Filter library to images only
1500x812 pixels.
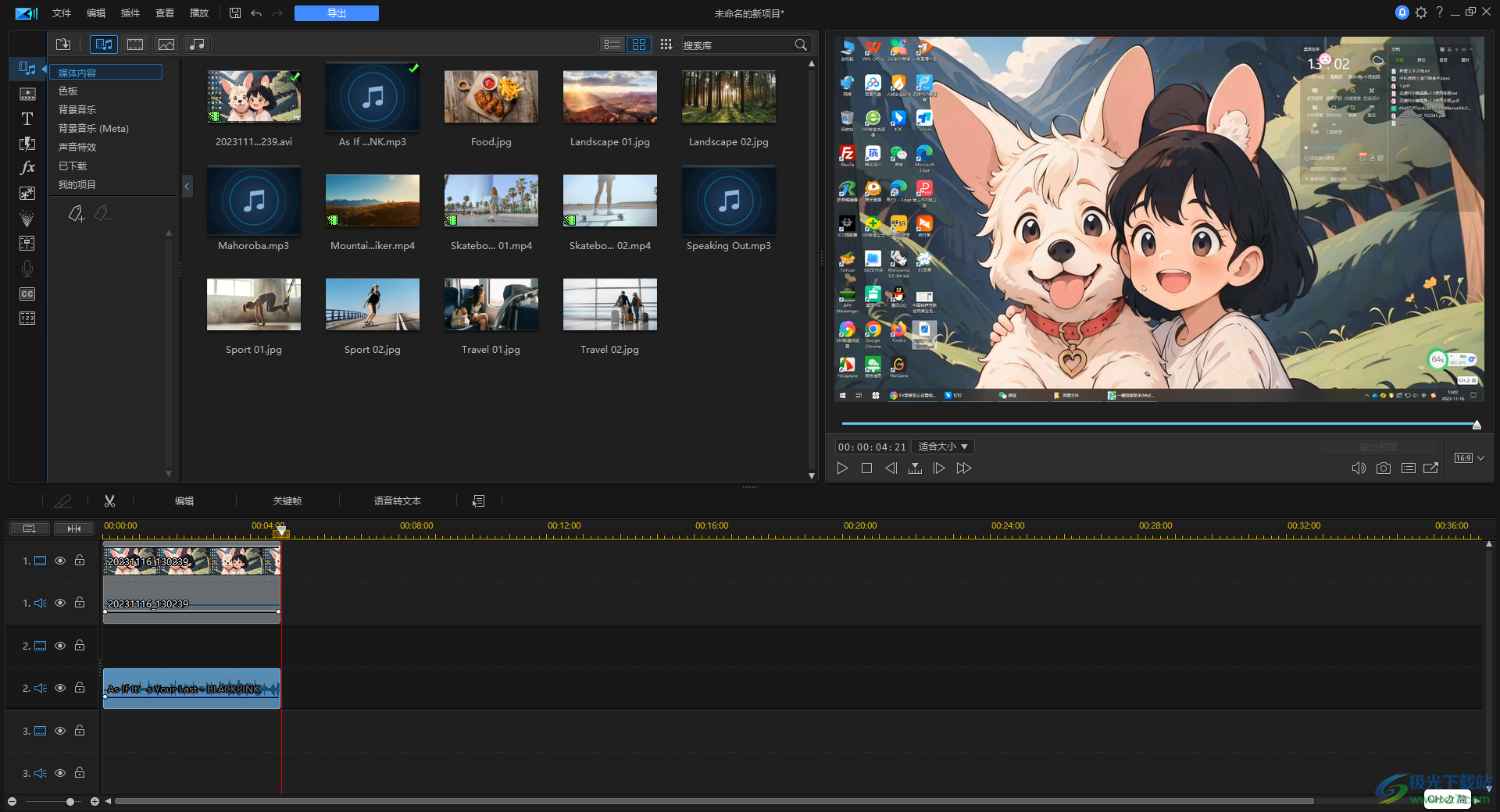click(x=166, y=45)
